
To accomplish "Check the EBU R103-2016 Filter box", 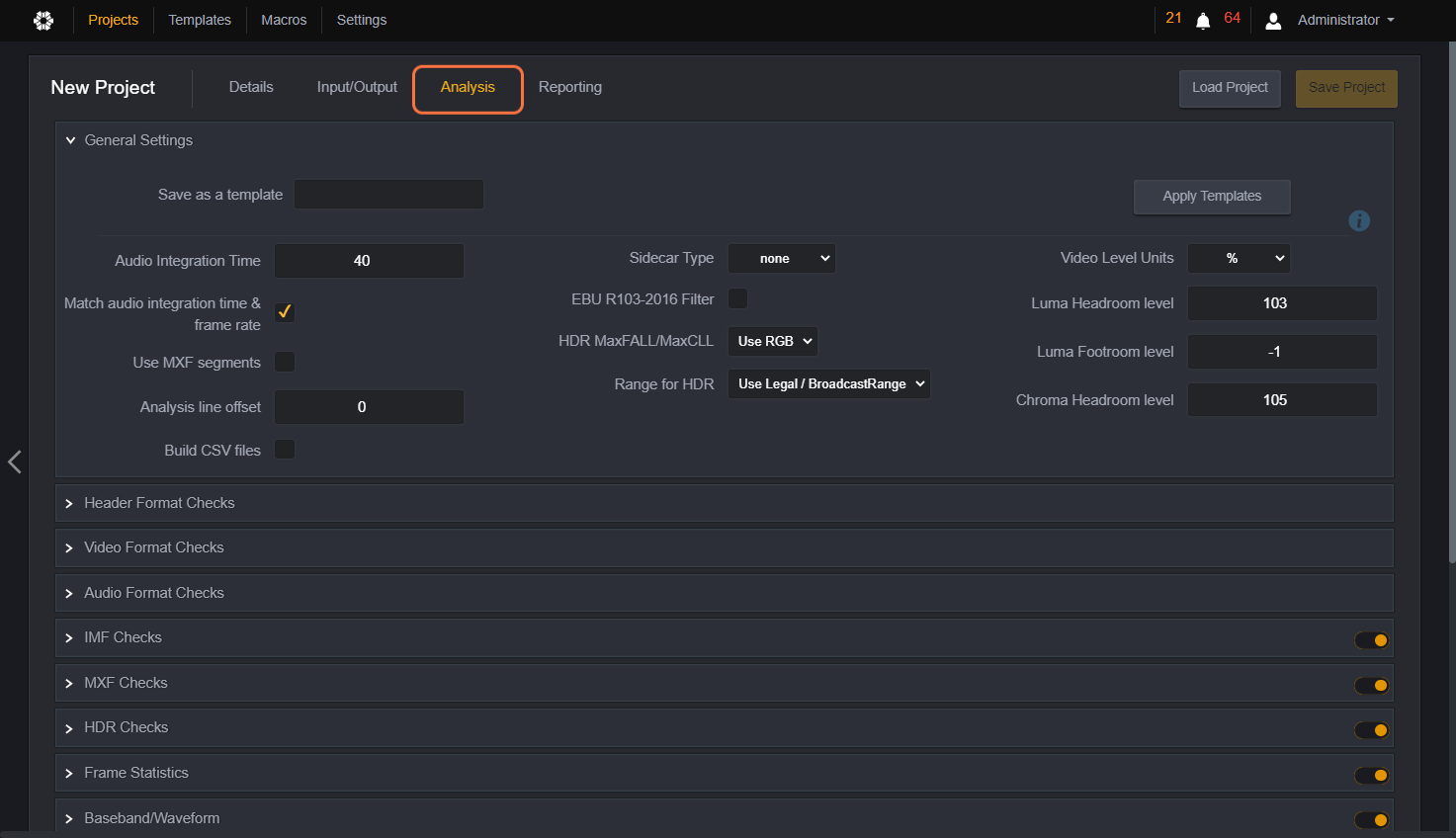I will [737, 297].
